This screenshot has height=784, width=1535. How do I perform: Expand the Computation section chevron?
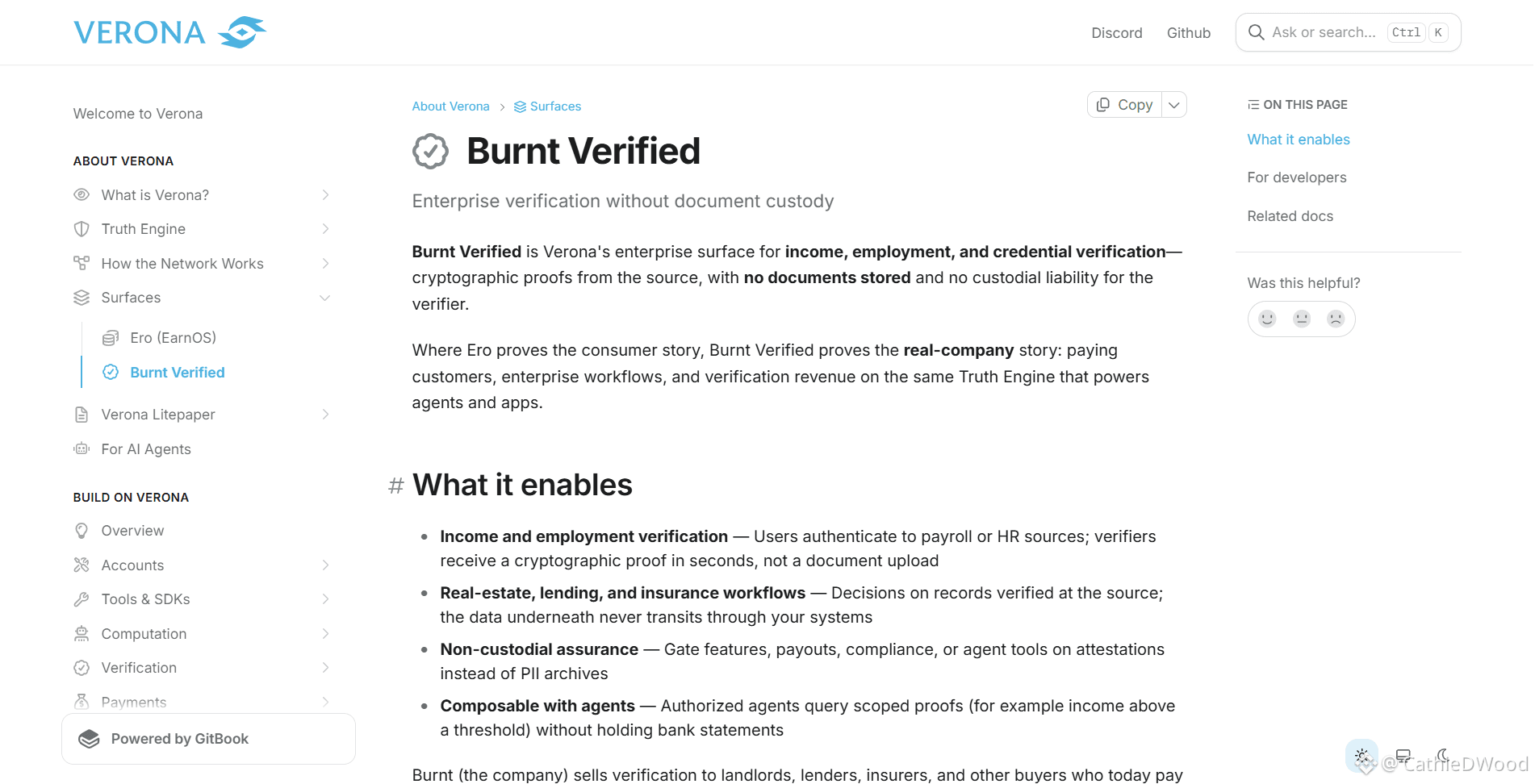pos(325,634)
